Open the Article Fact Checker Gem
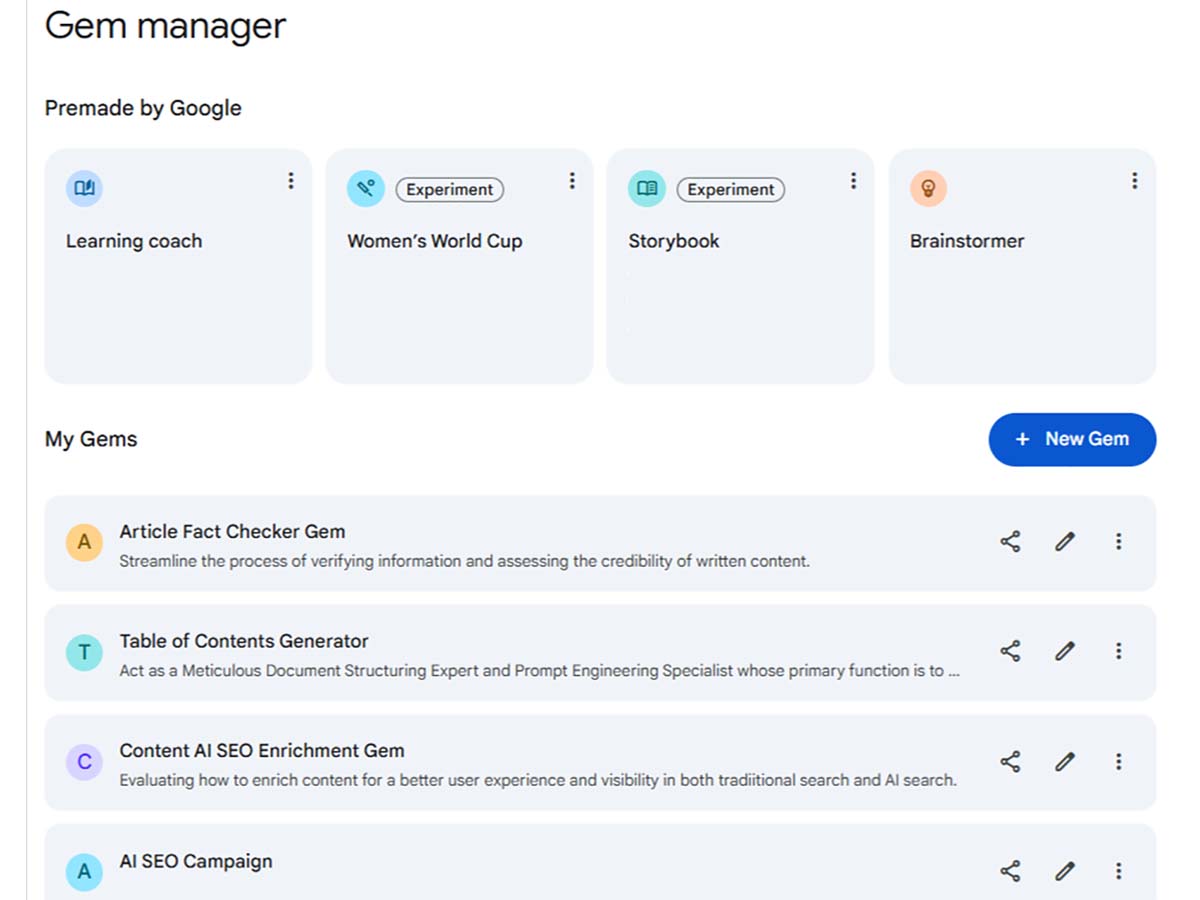This screenshot has height=900, width=1200. [x=232, y=531]
